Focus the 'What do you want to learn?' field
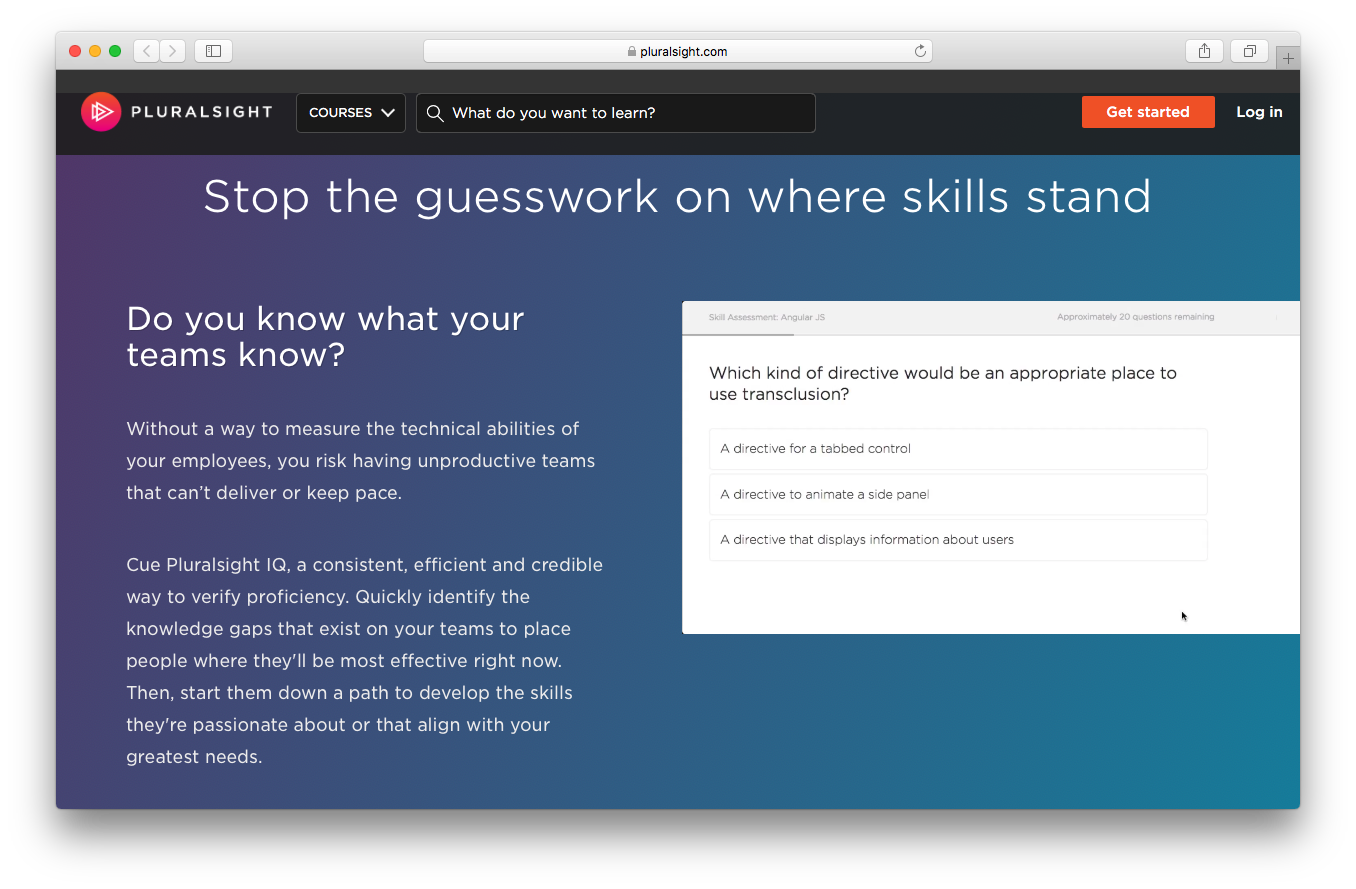 pyautogui.click(x=616, y=113)
